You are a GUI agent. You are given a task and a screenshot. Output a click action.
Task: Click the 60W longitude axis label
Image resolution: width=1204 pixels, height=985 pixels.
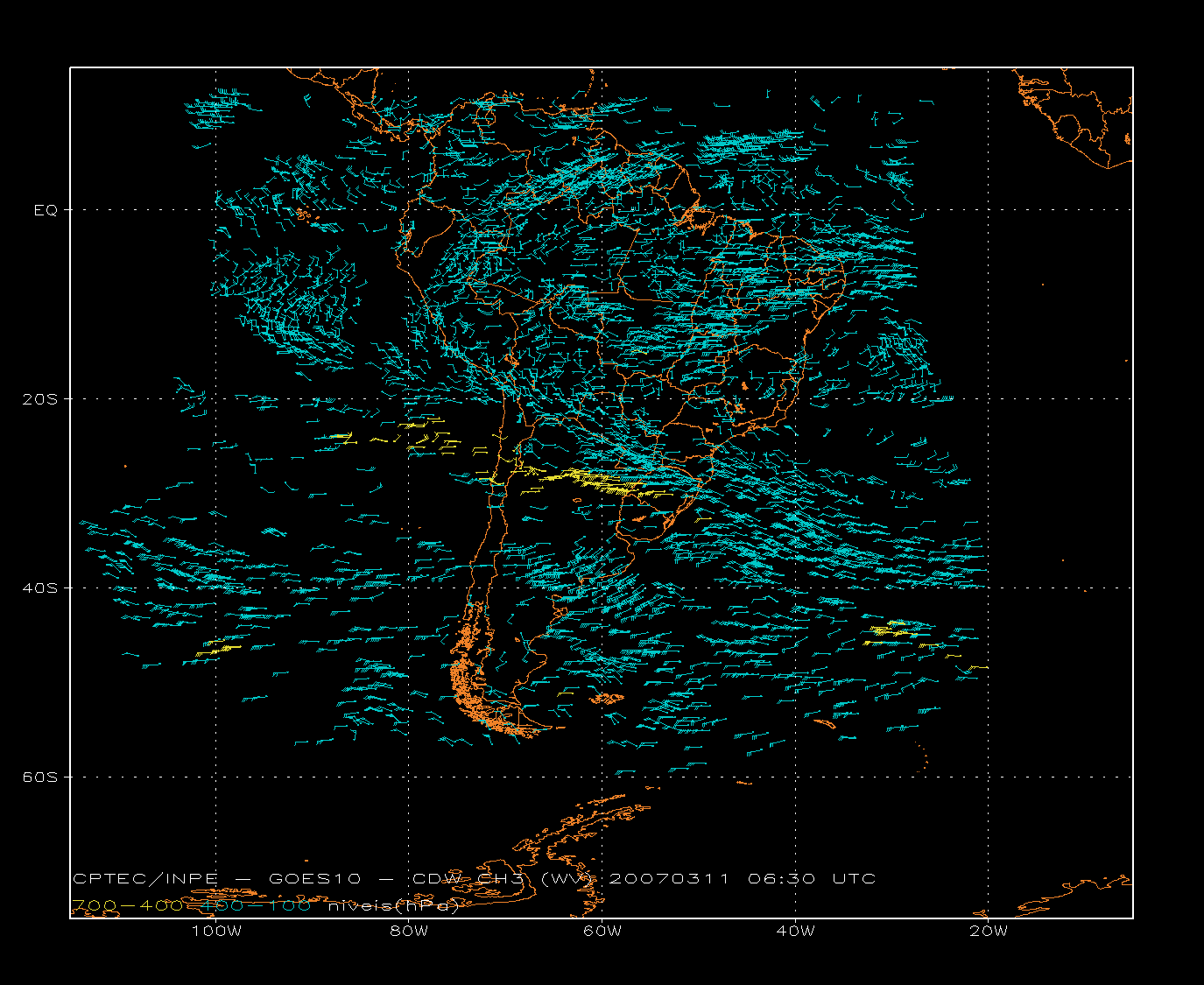[x=602, y=931]
